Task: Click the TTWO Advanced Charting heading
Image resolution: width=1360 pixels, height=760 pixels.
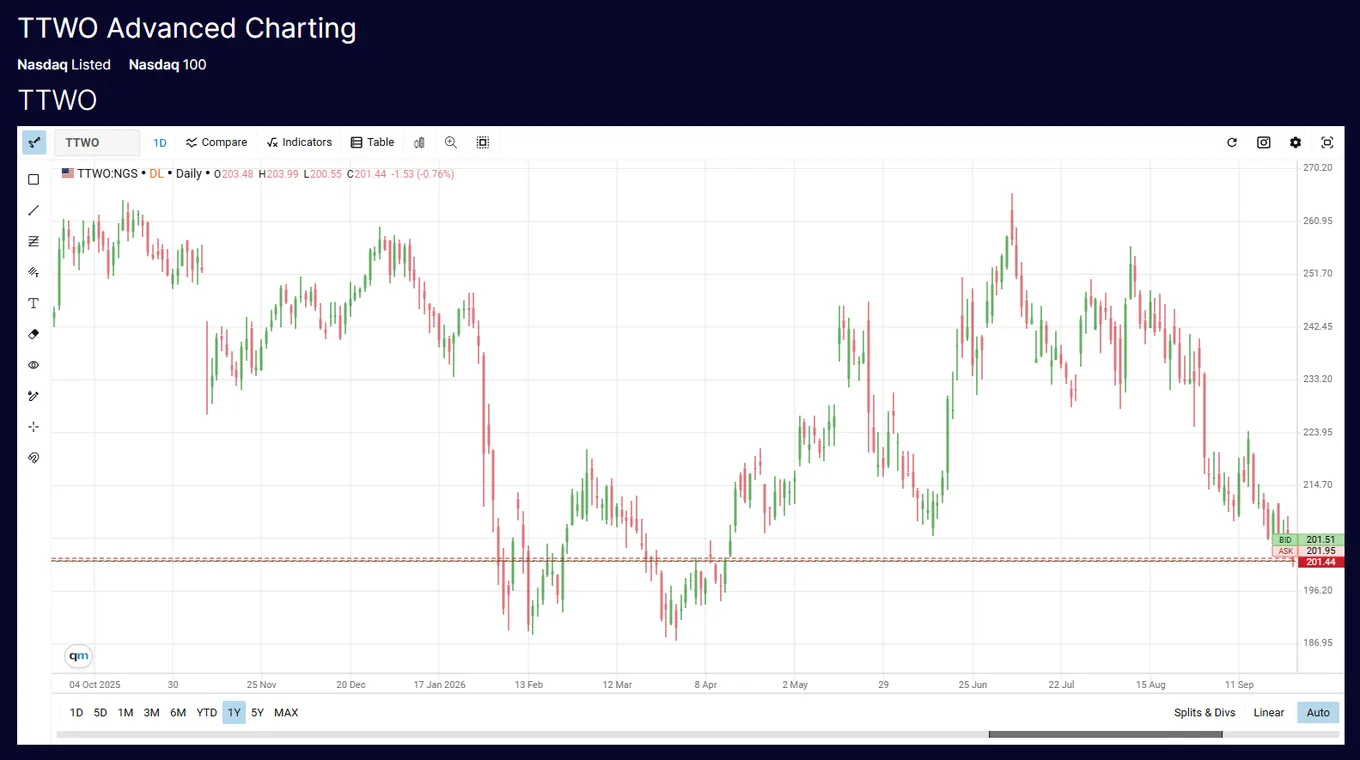Action: pos(187,28)
